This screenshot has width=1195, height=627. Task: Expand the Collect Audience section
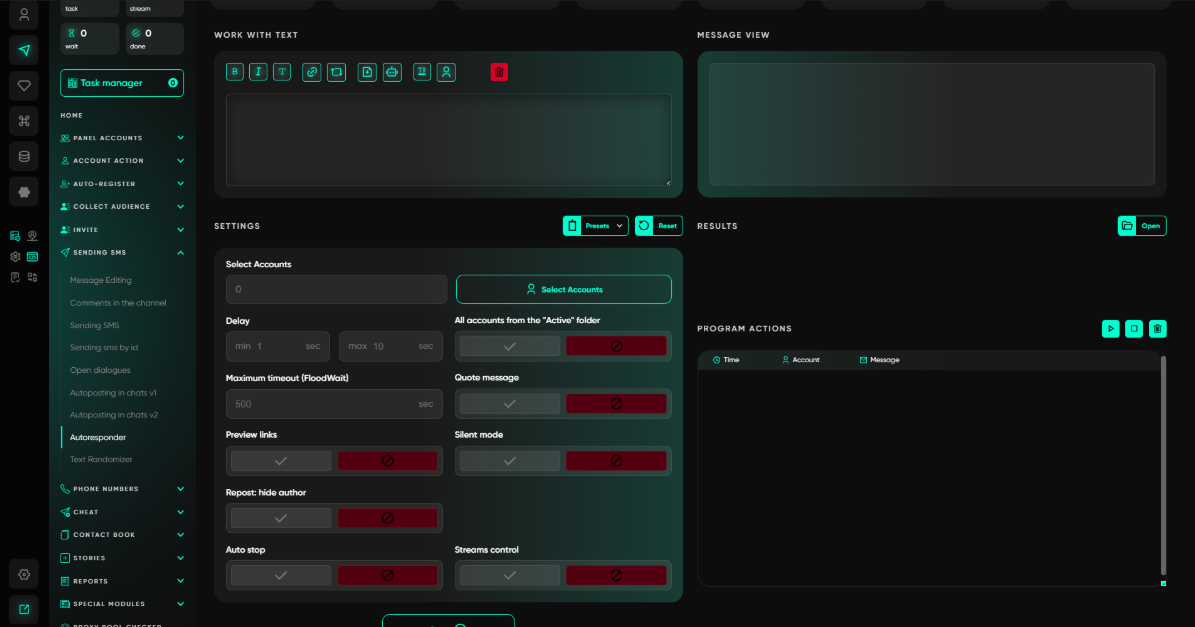(x=122, y=206)
